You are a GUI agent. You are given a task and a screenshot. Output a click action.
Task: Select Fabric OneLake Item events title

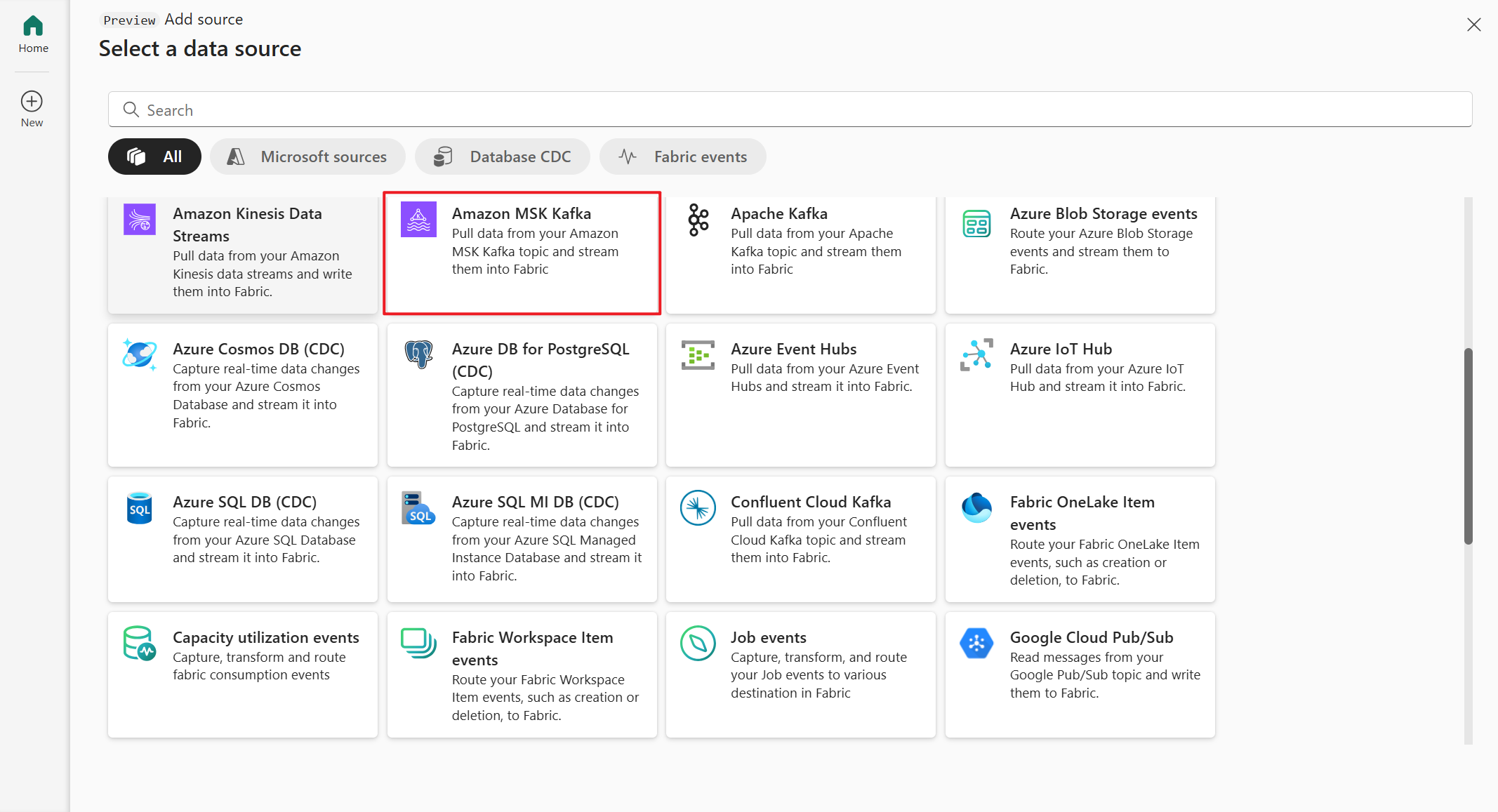tap(1082, 513)
